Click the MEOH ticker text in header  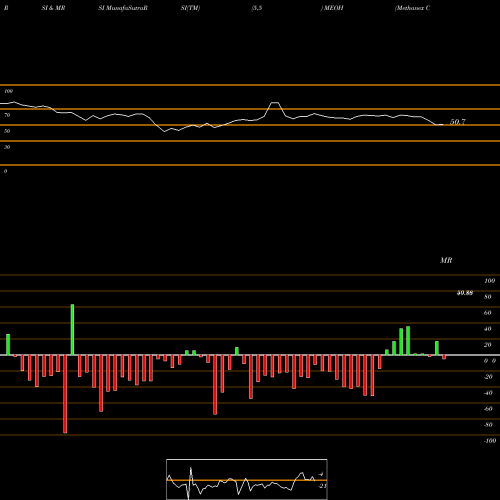[x=333, y=8]
